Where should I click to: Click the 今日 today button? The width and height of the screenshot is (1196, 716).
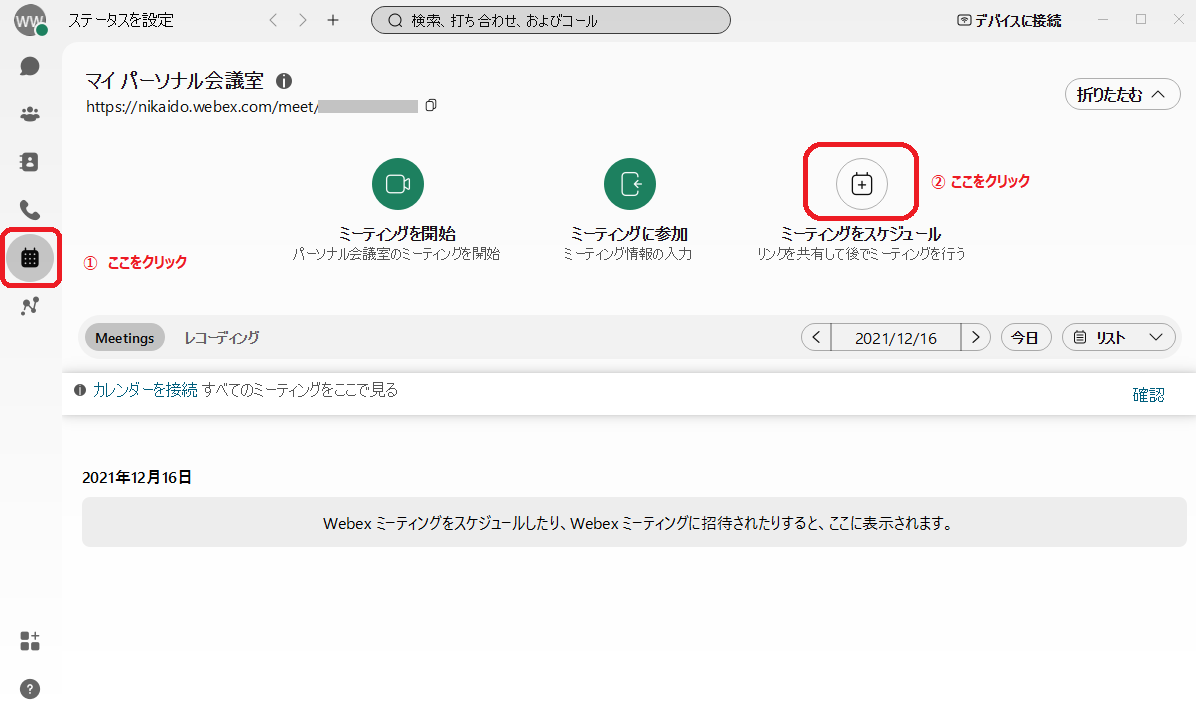click(1025, 337)
